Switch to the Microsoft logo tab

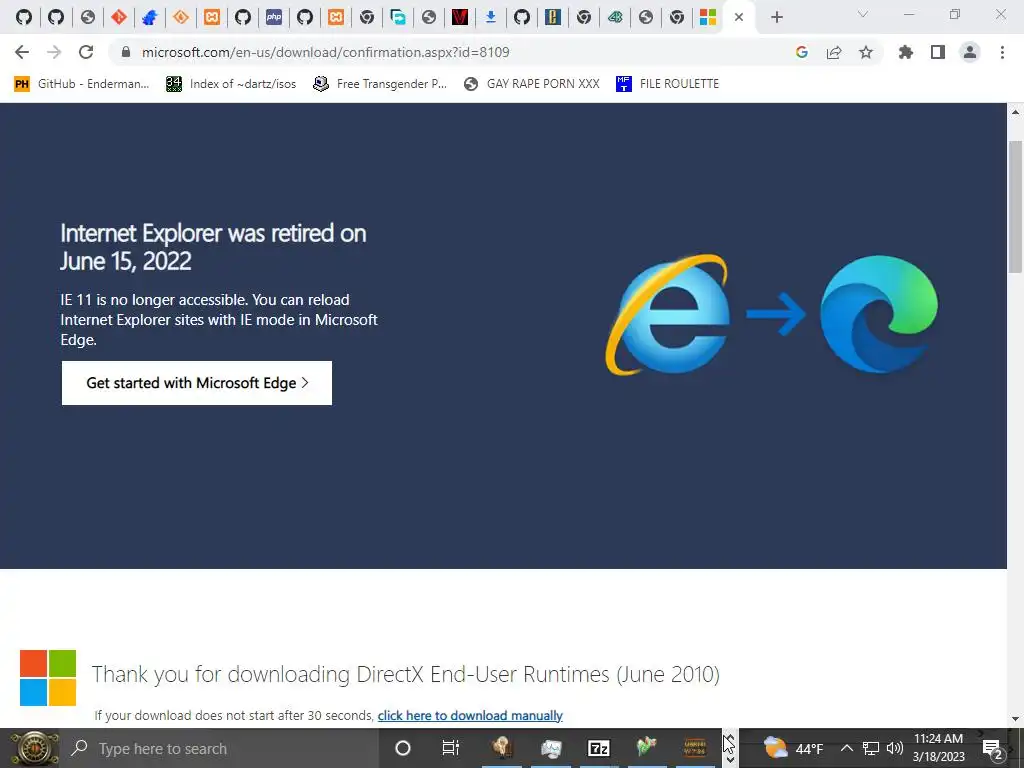[707, 18]
